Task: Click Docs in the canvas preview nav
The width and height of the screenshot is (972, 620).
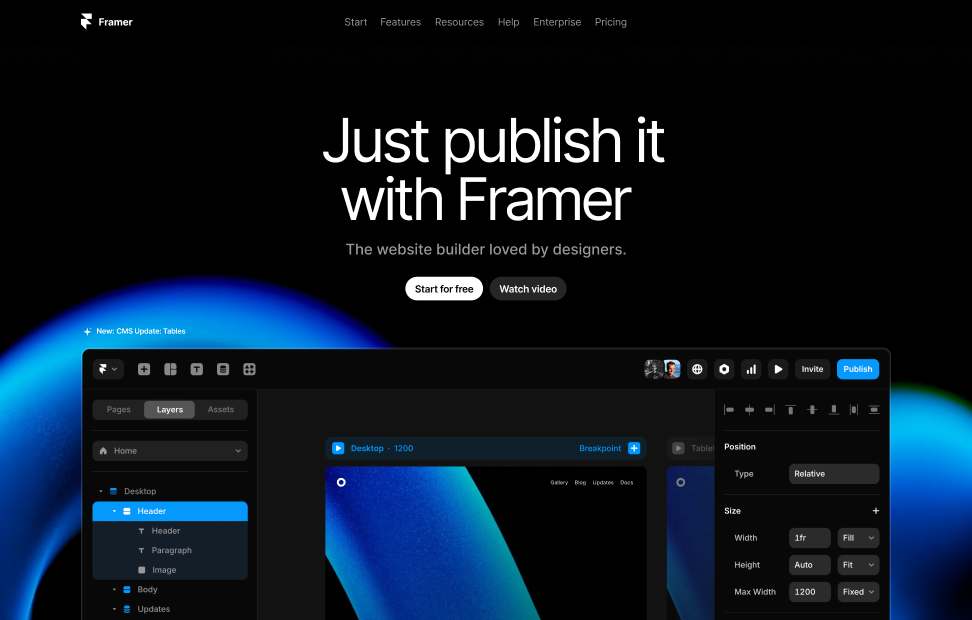Action: tap(627, 482)
